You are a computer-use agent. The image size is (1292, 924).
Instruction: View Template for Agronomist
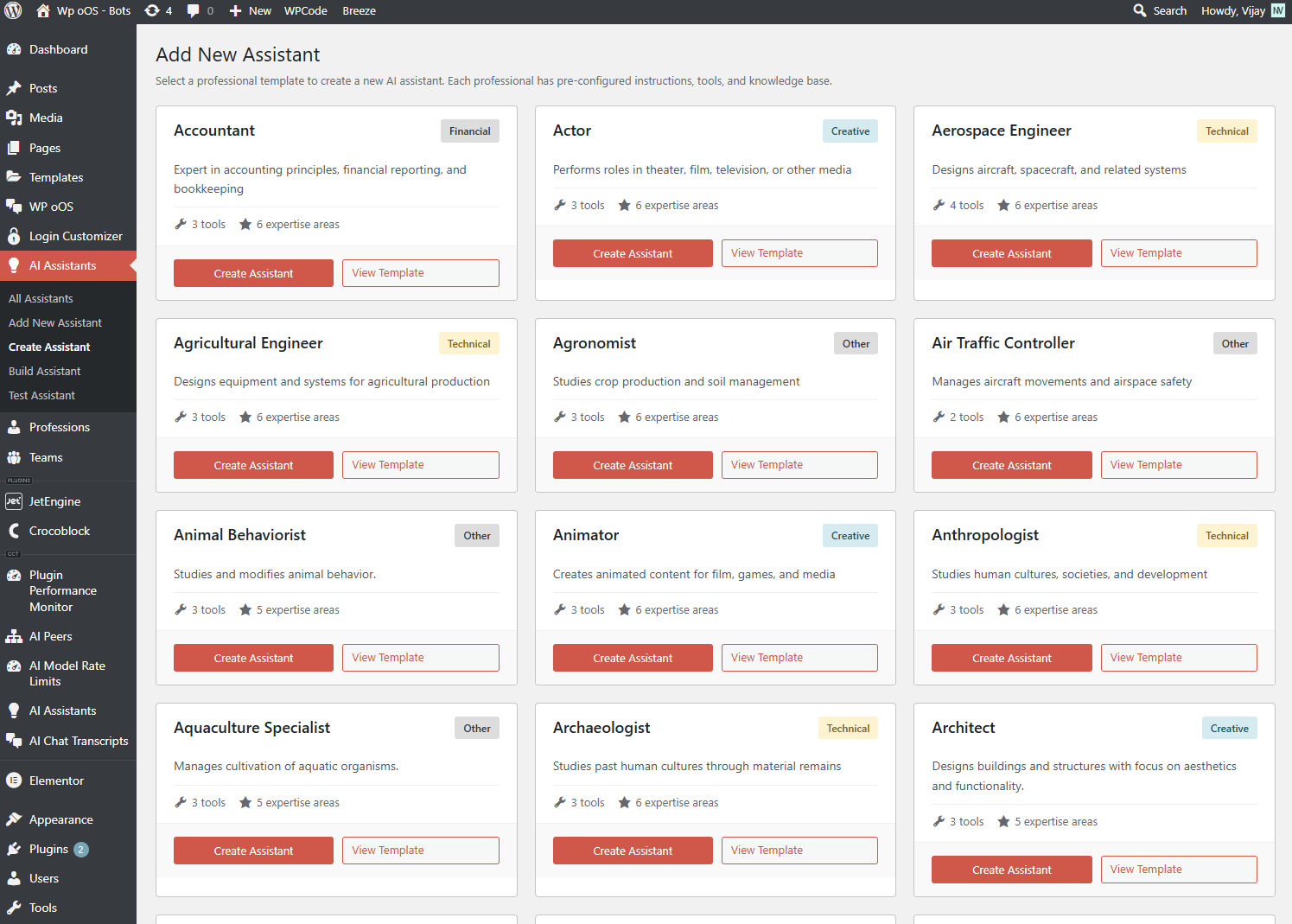(x=799, y=465)
